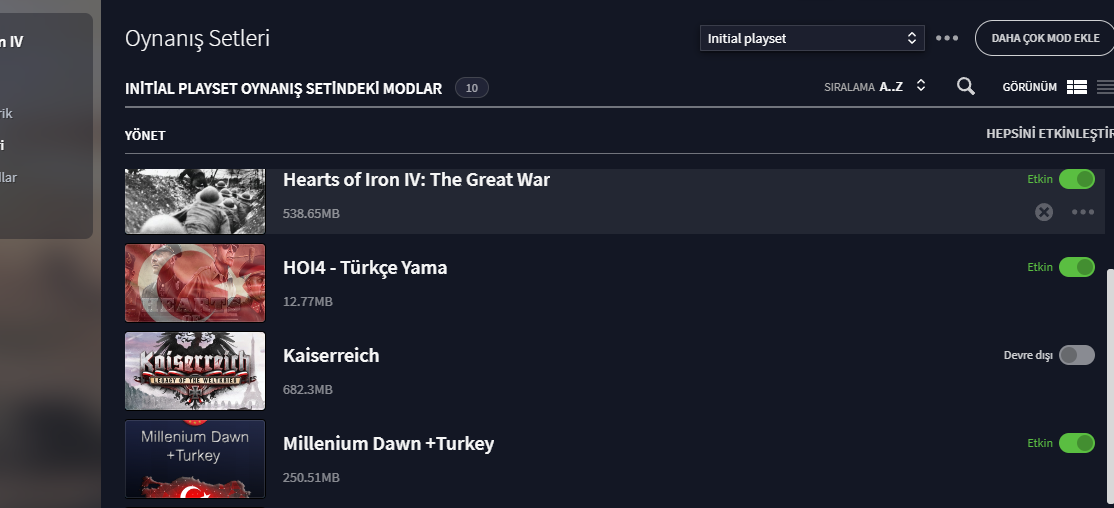Open The Great War mod options dots
The height and width of the screenshot is (508, 1114).
click(x=1083, y=212)
